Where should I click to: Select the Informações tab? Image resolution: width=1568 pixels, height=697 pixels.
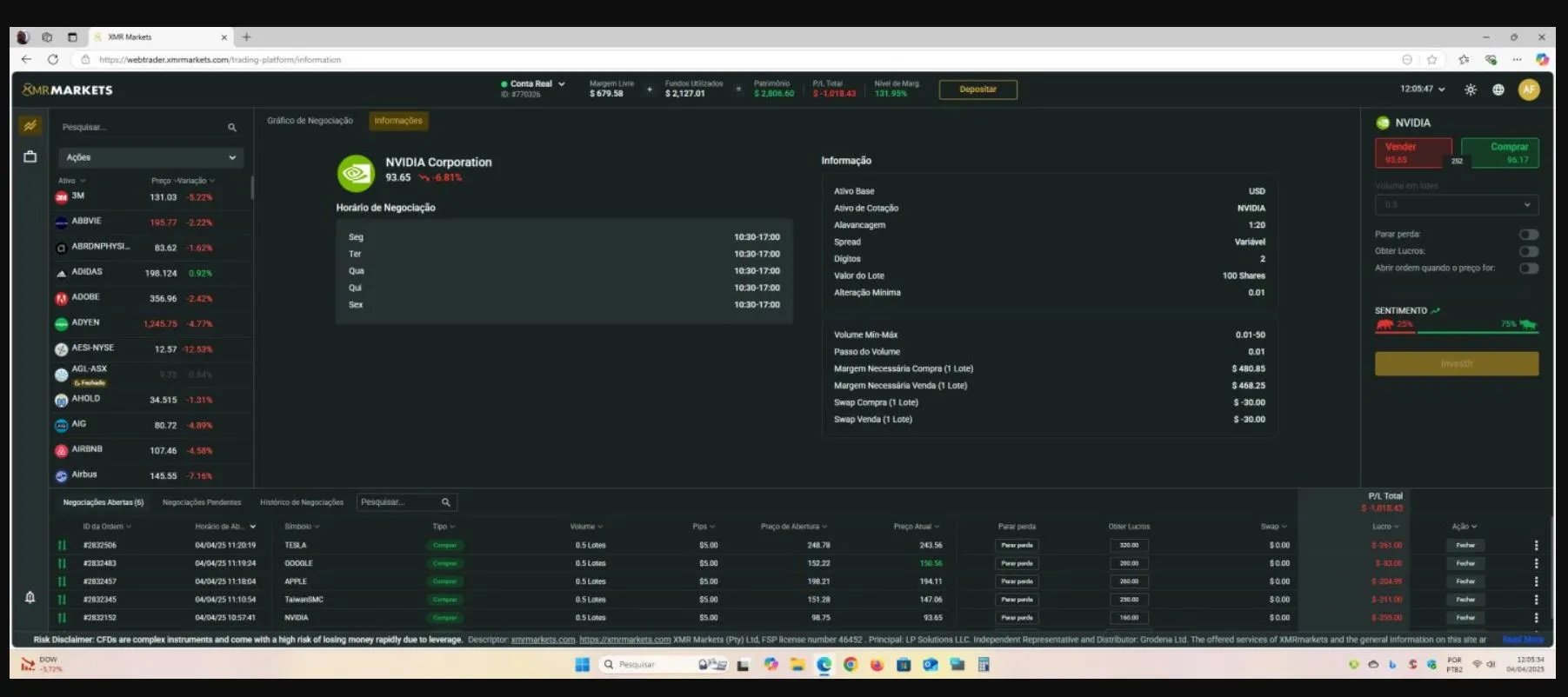click(x=398, y=121)
